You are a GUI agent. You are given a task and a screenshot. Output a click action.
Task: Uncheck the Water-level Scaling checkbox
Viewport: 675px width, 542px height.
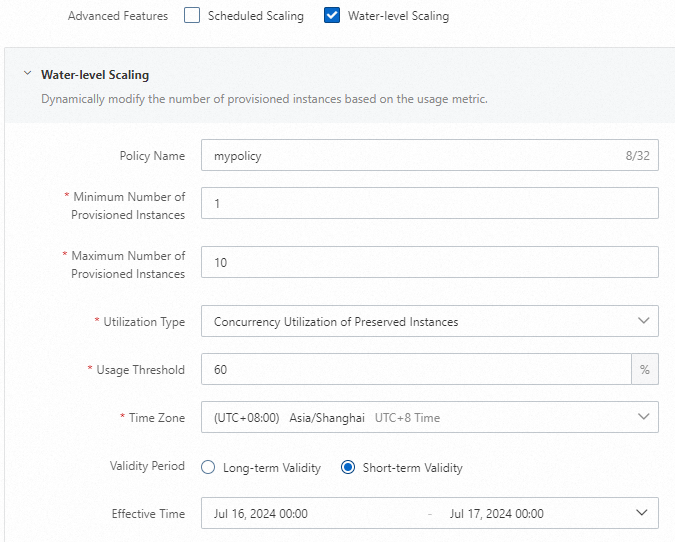(x=333, y=16)
